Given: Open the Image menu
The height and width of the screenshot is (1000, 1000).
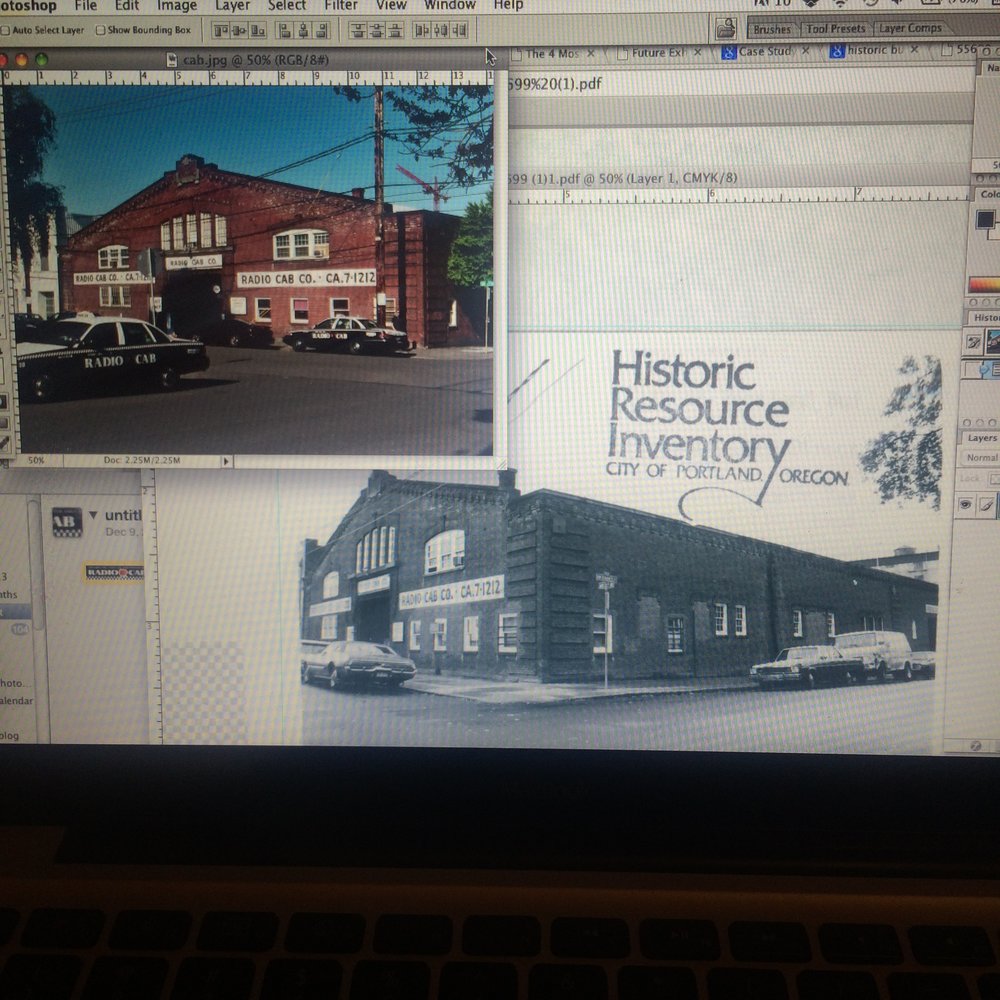Looking at the screenshot, I should point(177,6).
